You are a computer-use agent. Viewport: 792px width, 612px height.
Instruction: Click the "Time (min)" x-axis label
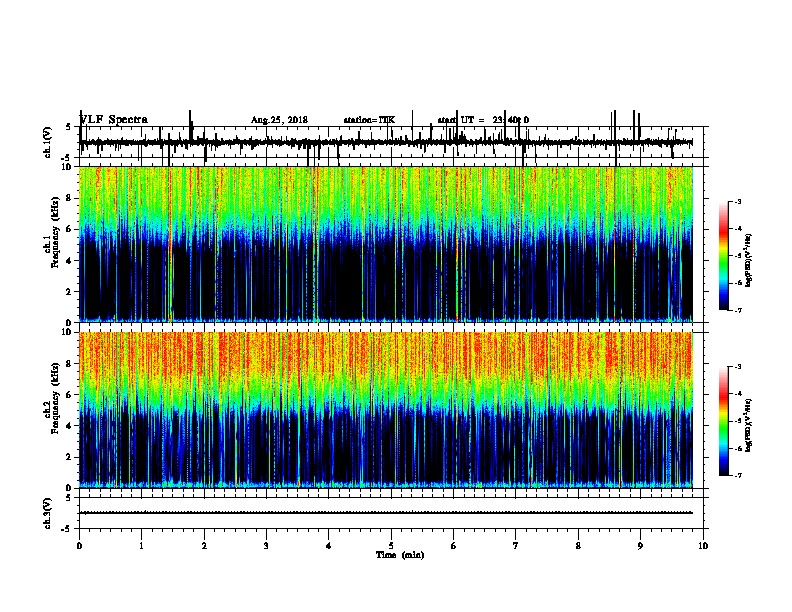tap(400, 555)
